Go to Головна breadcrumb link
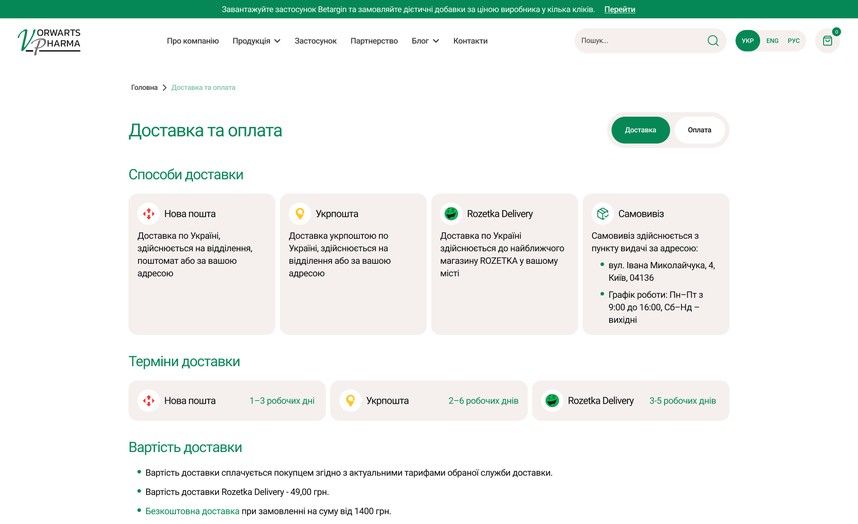 click(144, 88)
